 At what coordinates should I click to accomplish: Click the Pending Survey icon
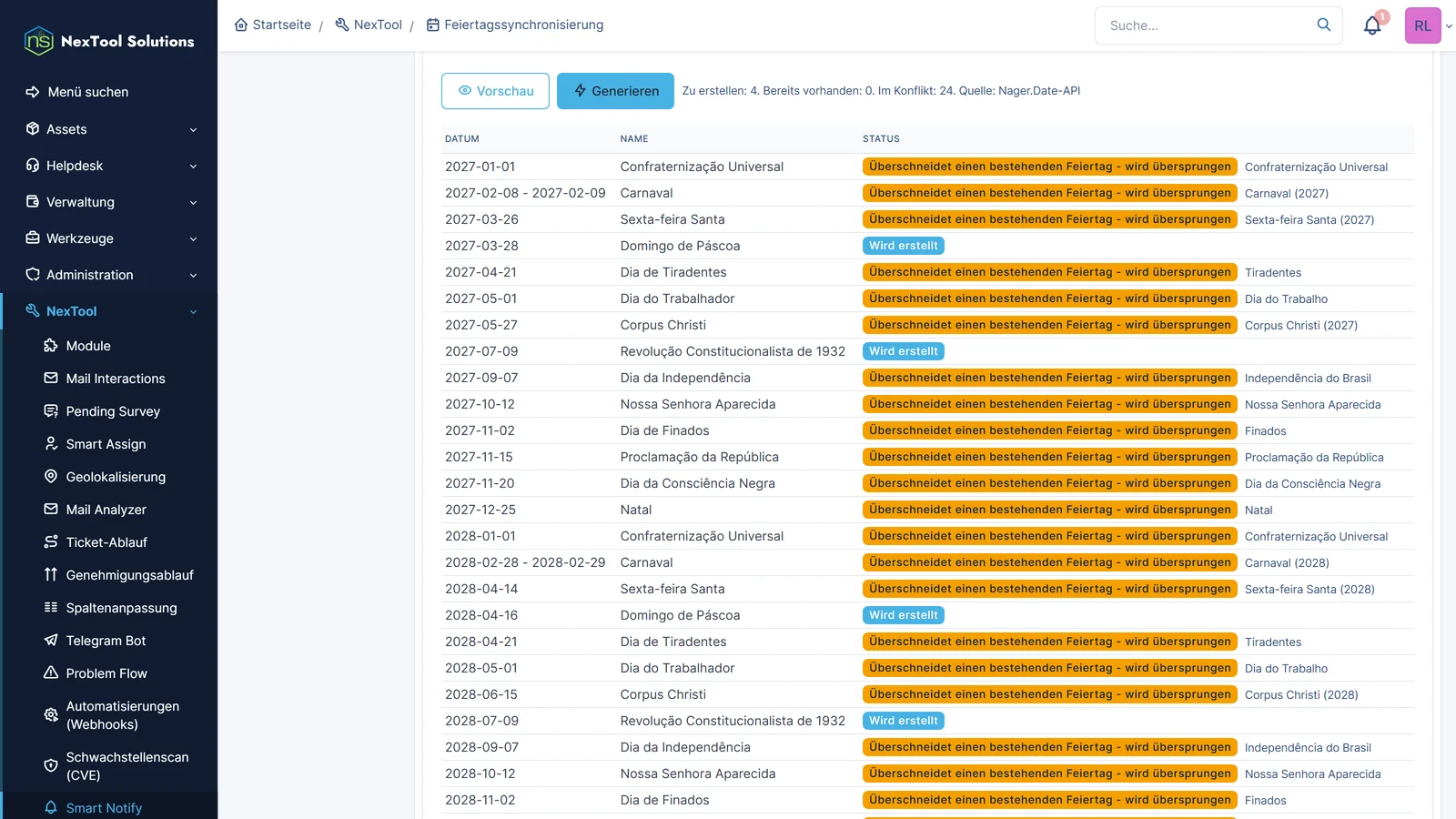click(x=51, y=411)
